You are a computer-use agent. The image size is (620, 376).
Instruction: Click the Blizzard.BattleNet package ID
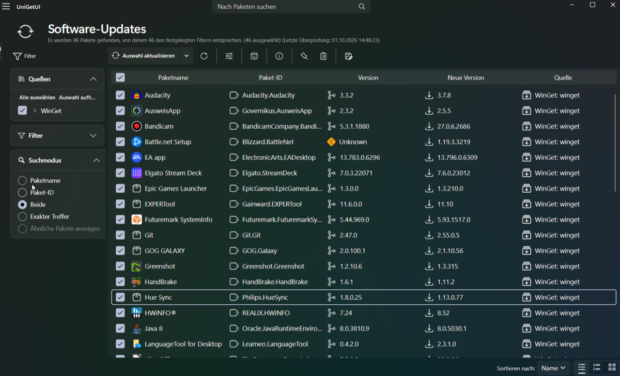(268, 142)
